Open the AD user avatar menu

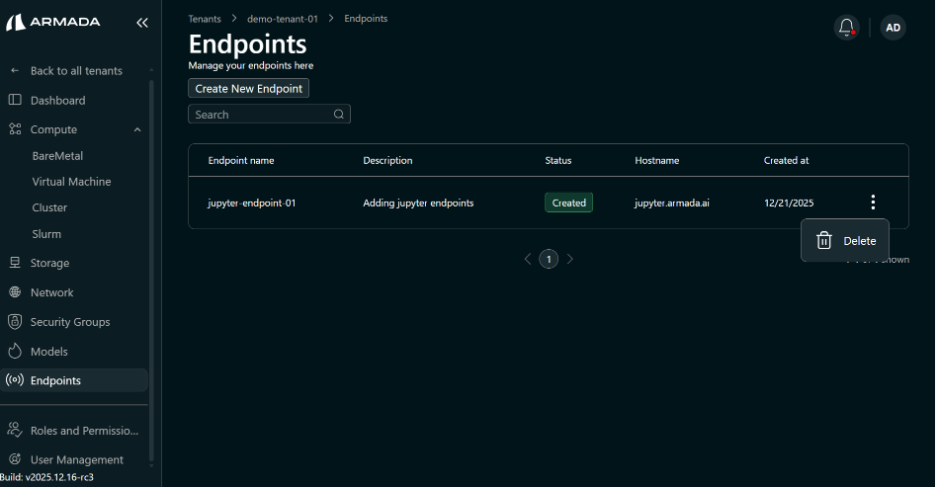point(892,29)
